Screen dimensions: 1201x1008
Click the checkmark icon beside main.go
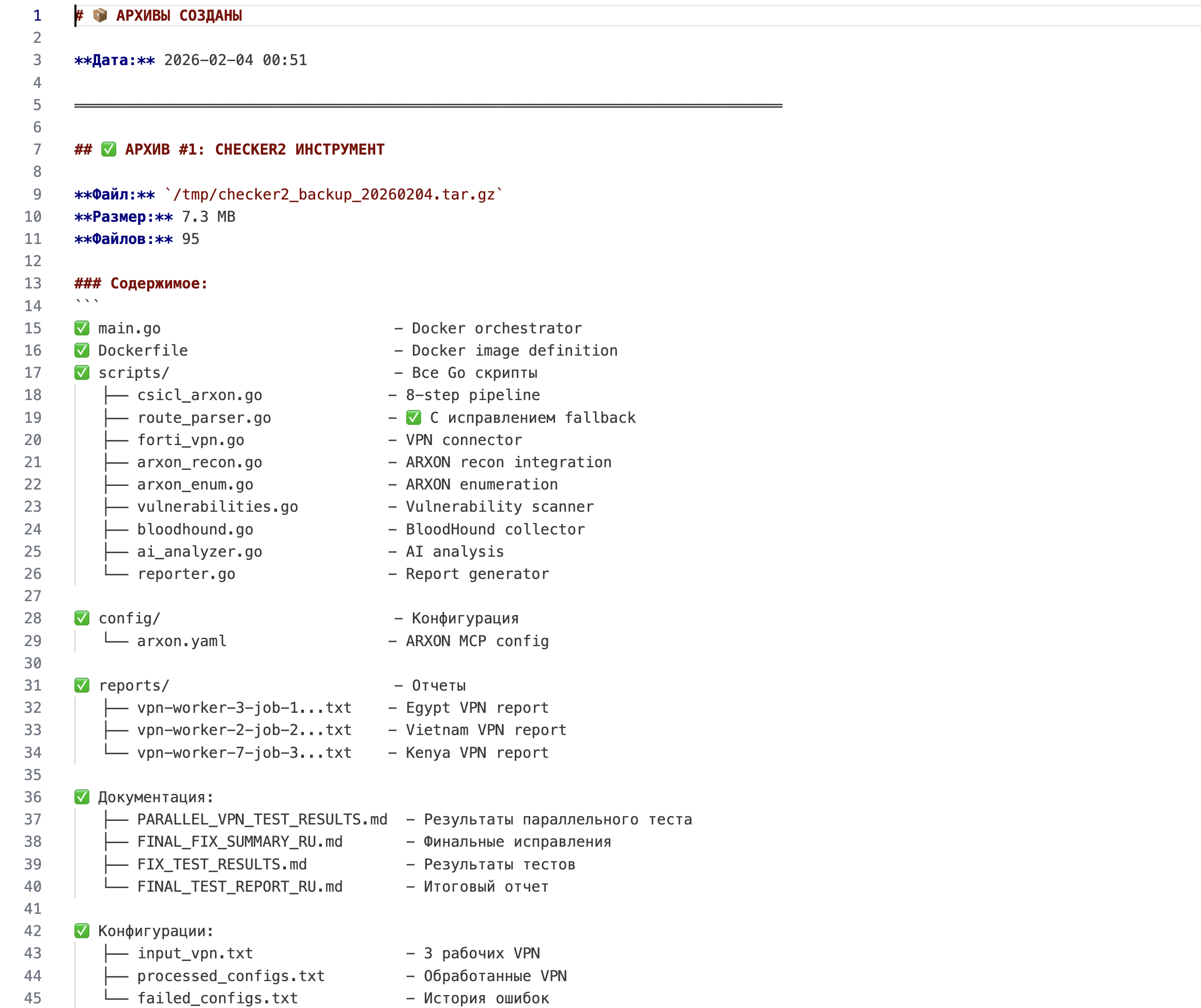click(x=82, y=328)
